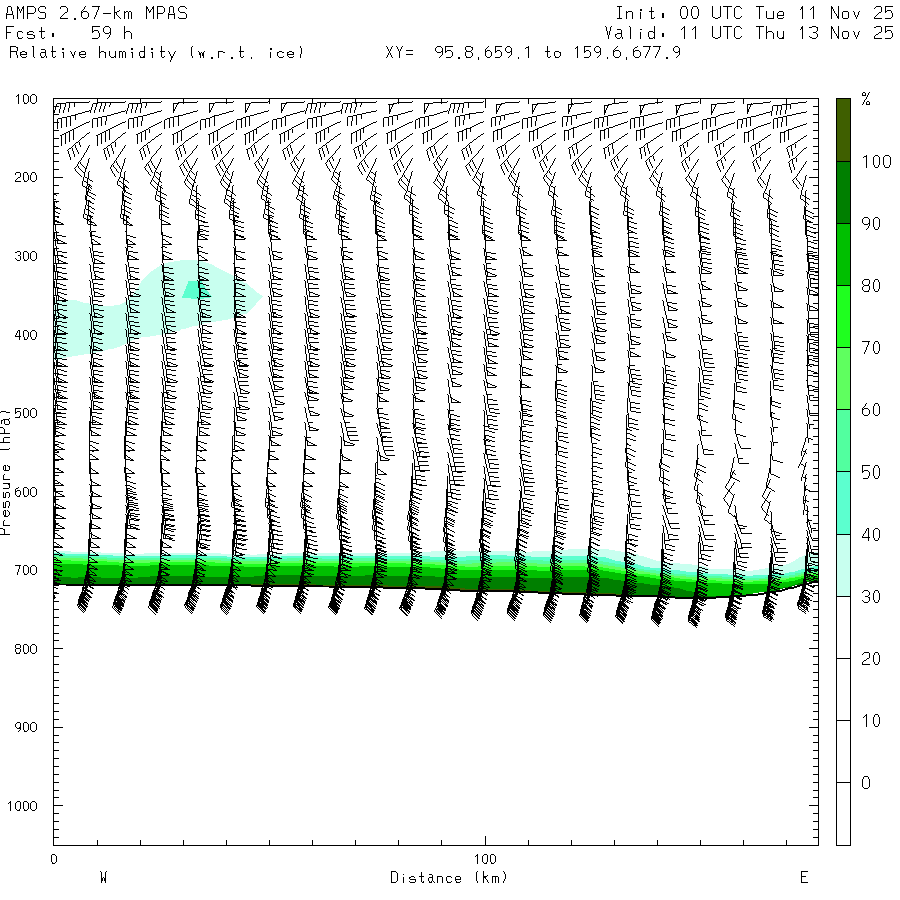This screenshot has height=900, width=900.
Task: Select the 60-70% light green colorbar swatch
Action: (843, 378)
